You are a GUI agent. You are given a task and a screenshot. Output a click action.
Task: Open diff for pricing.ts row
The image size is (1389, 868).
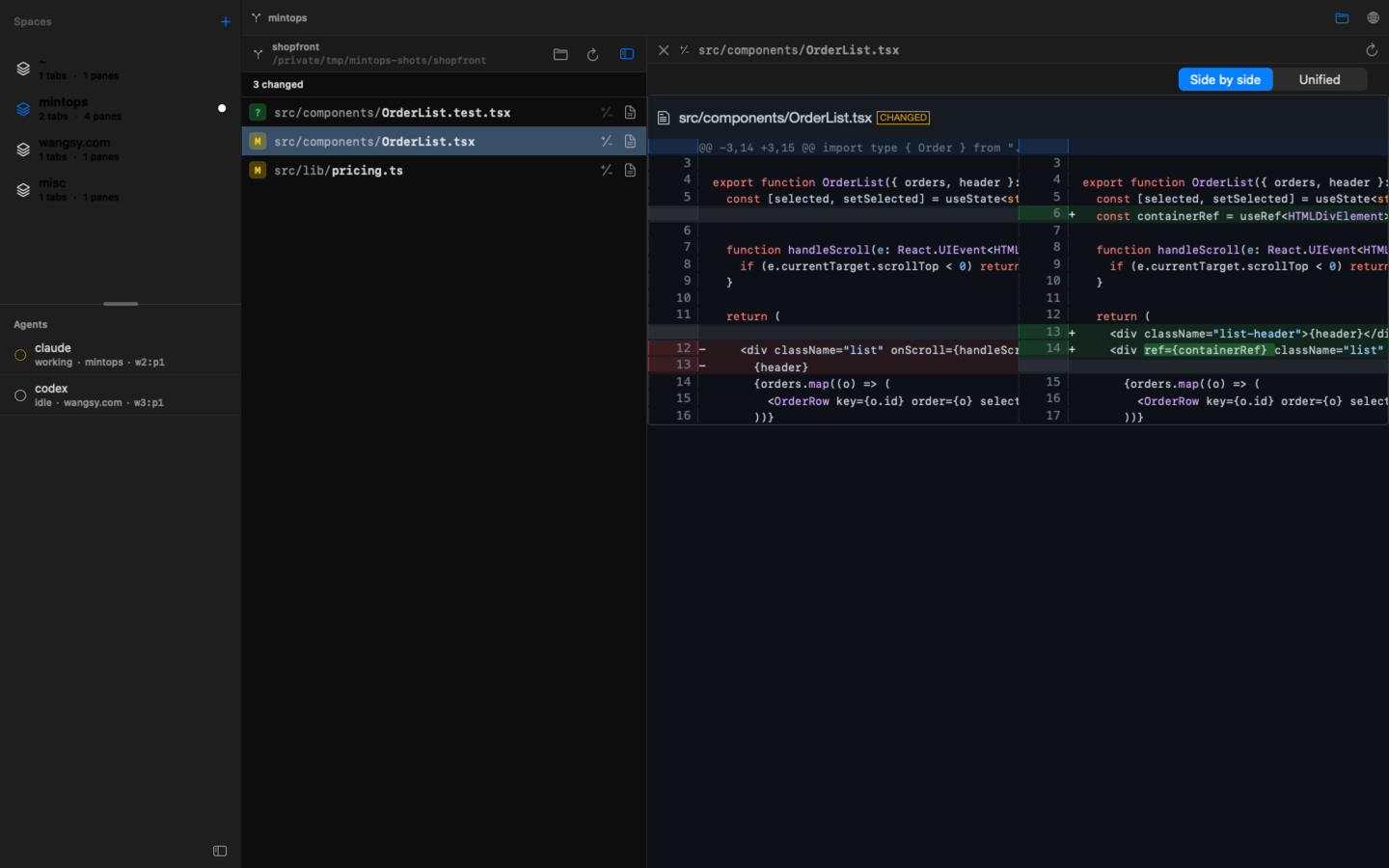[607, 171]
